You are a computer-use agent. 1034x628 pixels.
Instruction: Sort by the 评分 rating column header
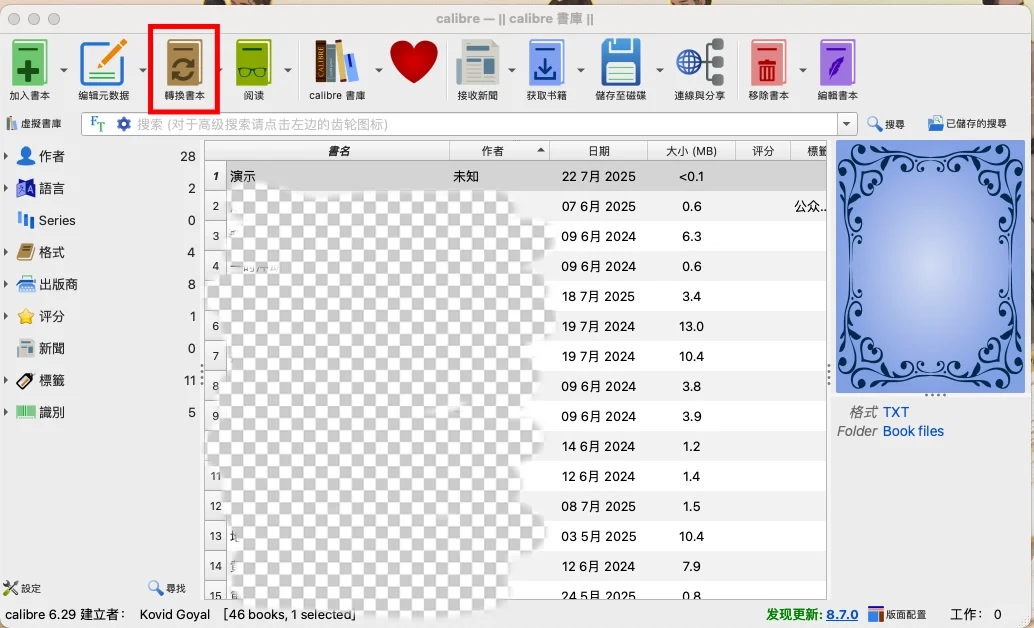point(763,151)
